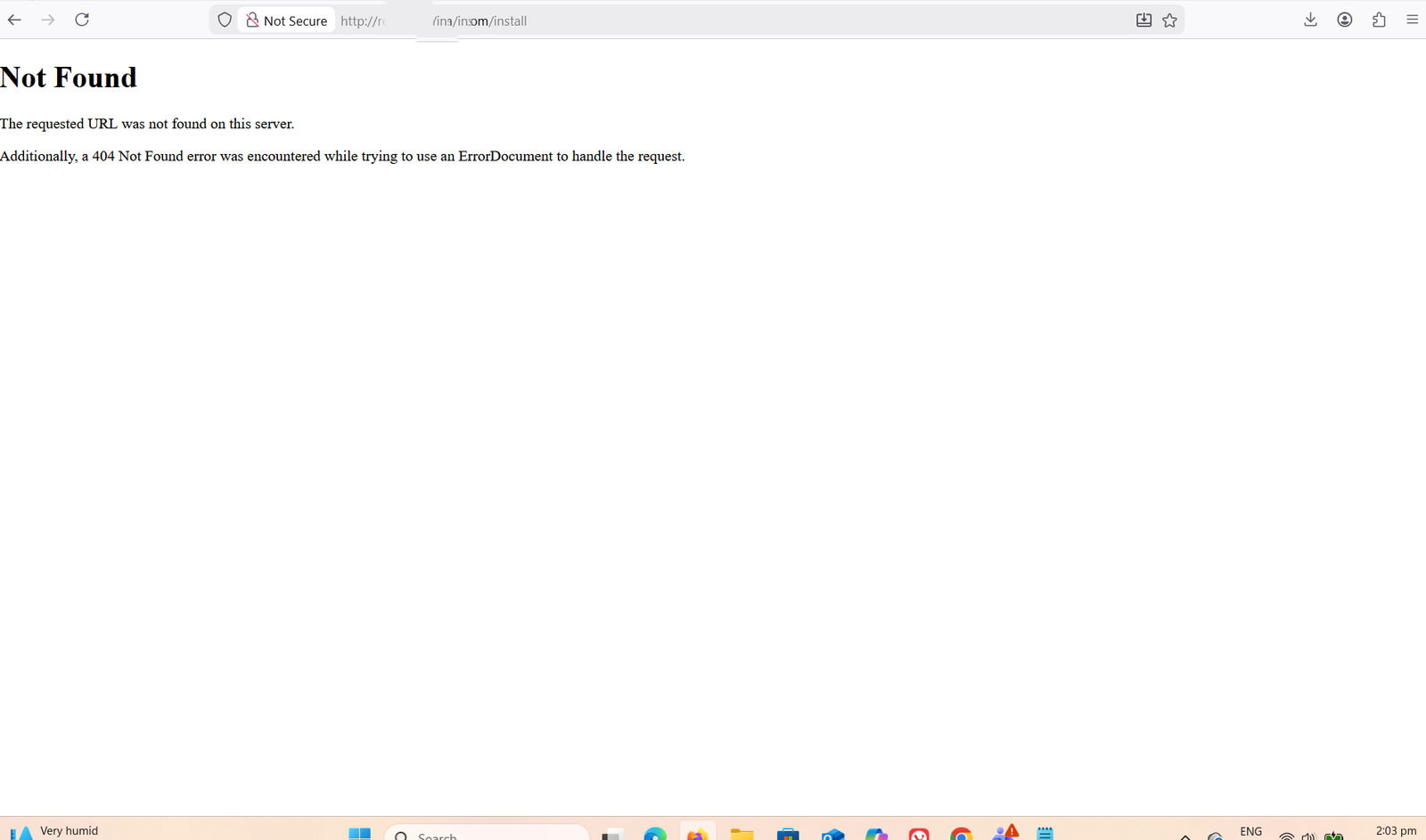
Task: Switch the ENG input language indicator
Action: pyautogui.click(x=1250, y=831)
